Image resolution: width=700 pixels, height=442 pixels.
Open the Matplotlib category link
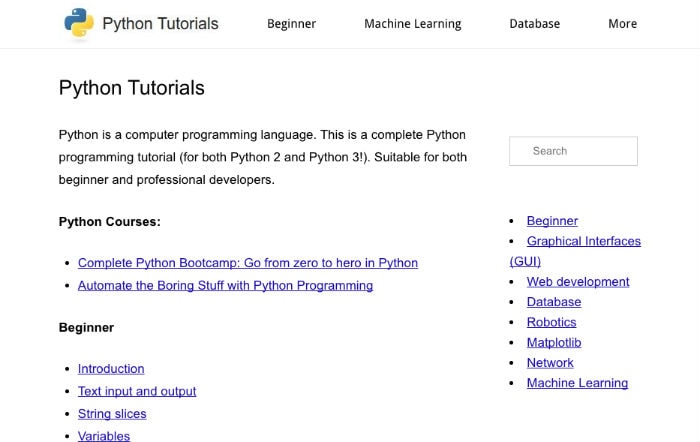[554, 342]
